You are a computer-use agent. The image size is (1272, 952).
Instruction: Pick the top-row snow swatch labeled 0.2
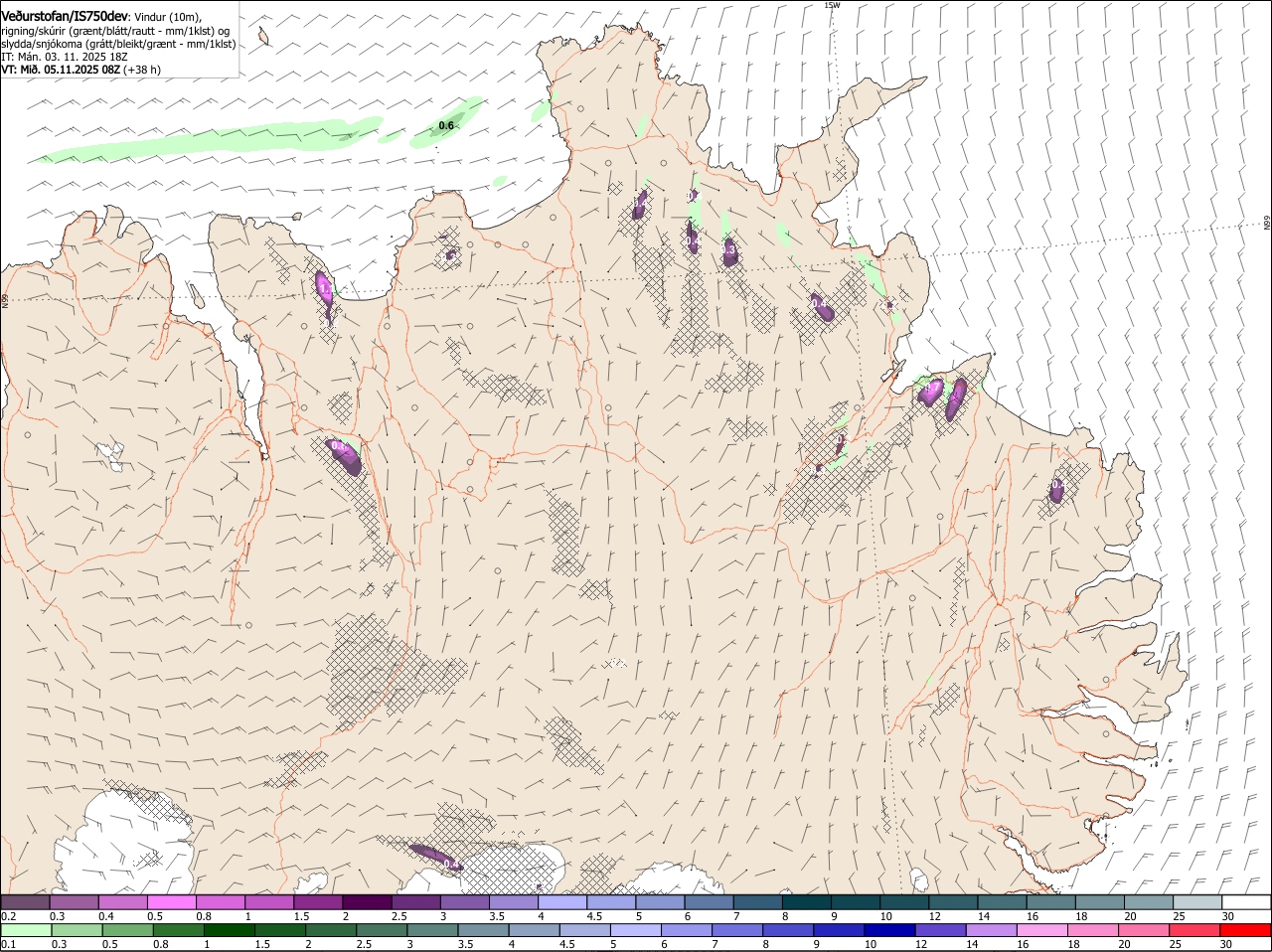(25, 902)
